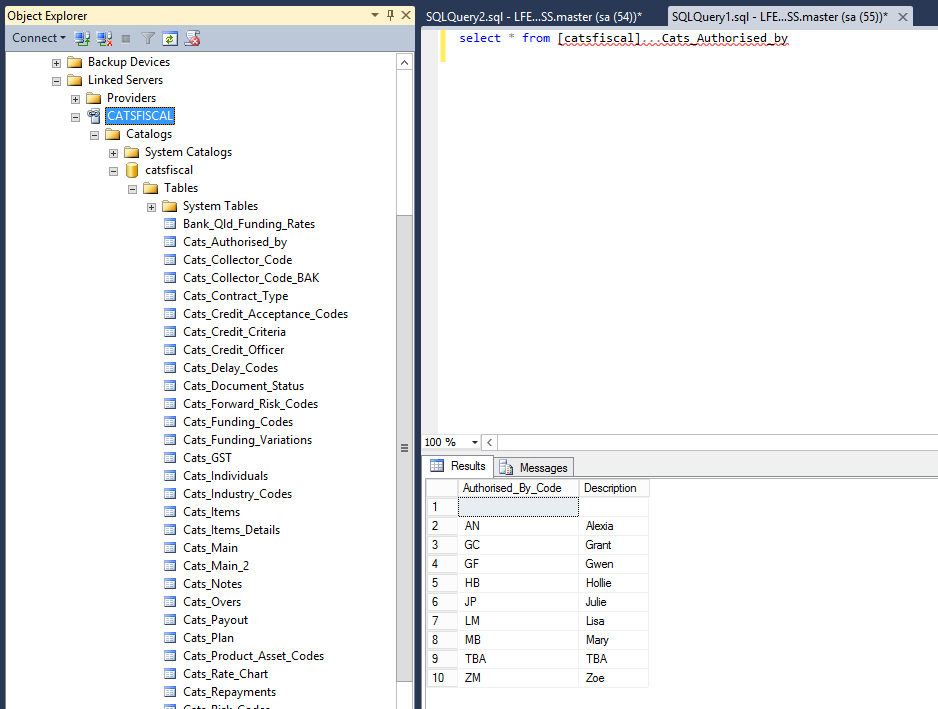Click the catsfiscal database cylinder icon
The width and height of the screenshot is (938, 709).
pyautogui.click(x=132, y=170)
